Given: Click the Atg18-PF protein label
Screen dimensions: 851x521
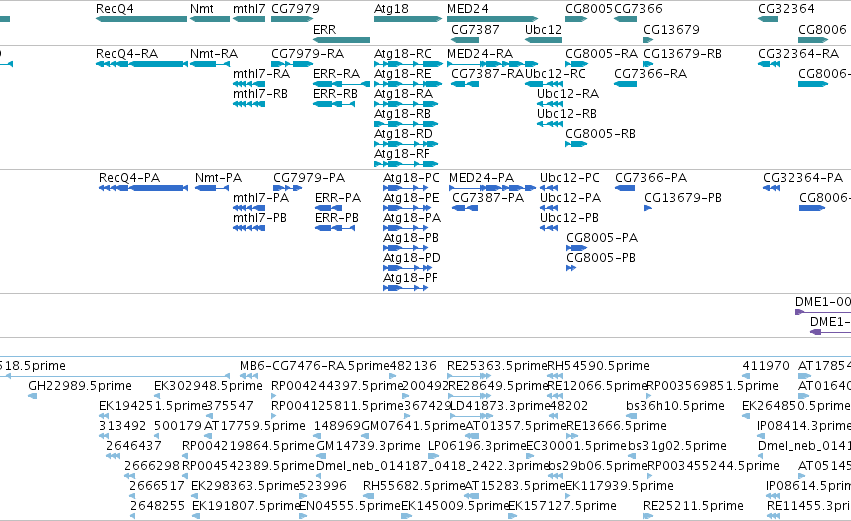Looking at the screenshot, I should (410, 278).
